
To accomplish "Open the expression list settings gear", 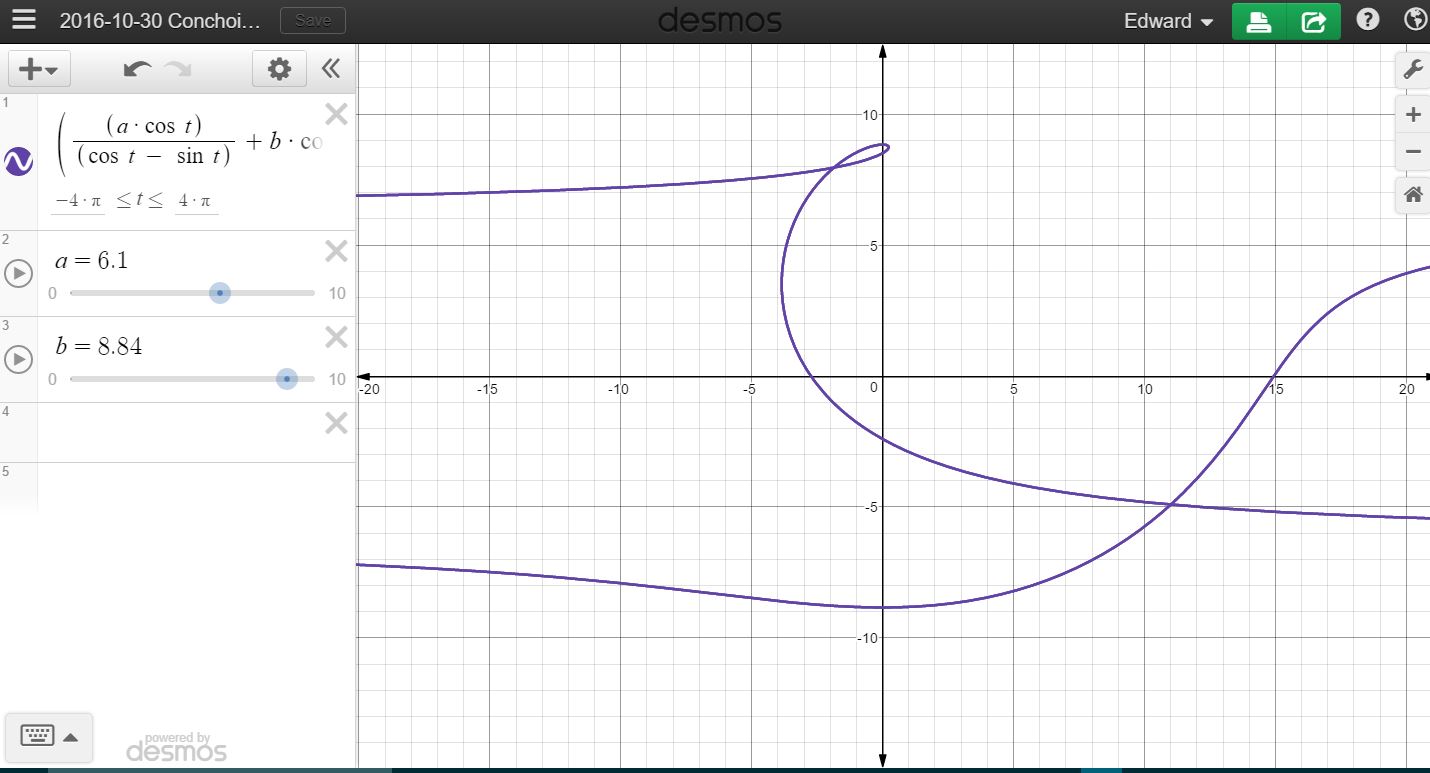I will [280, 68].
